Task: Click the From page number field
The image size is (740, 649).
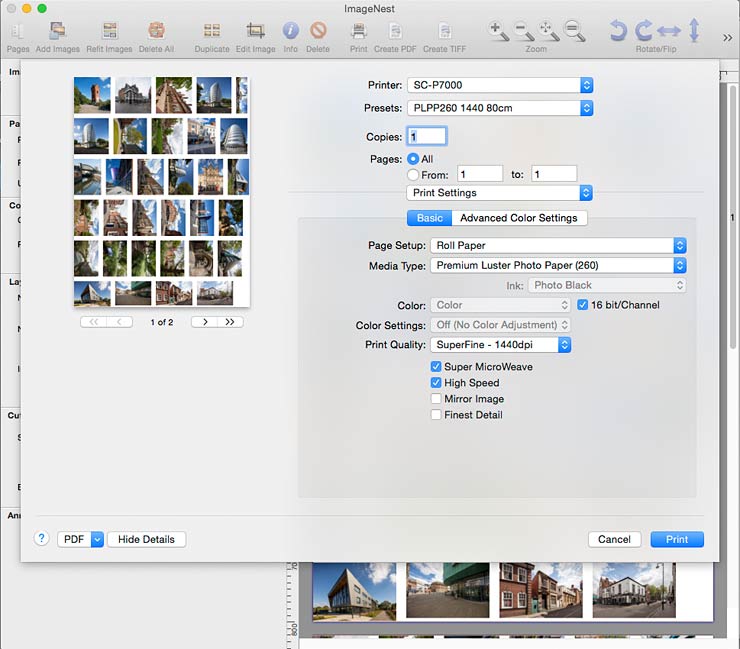Action: [480, 174]
